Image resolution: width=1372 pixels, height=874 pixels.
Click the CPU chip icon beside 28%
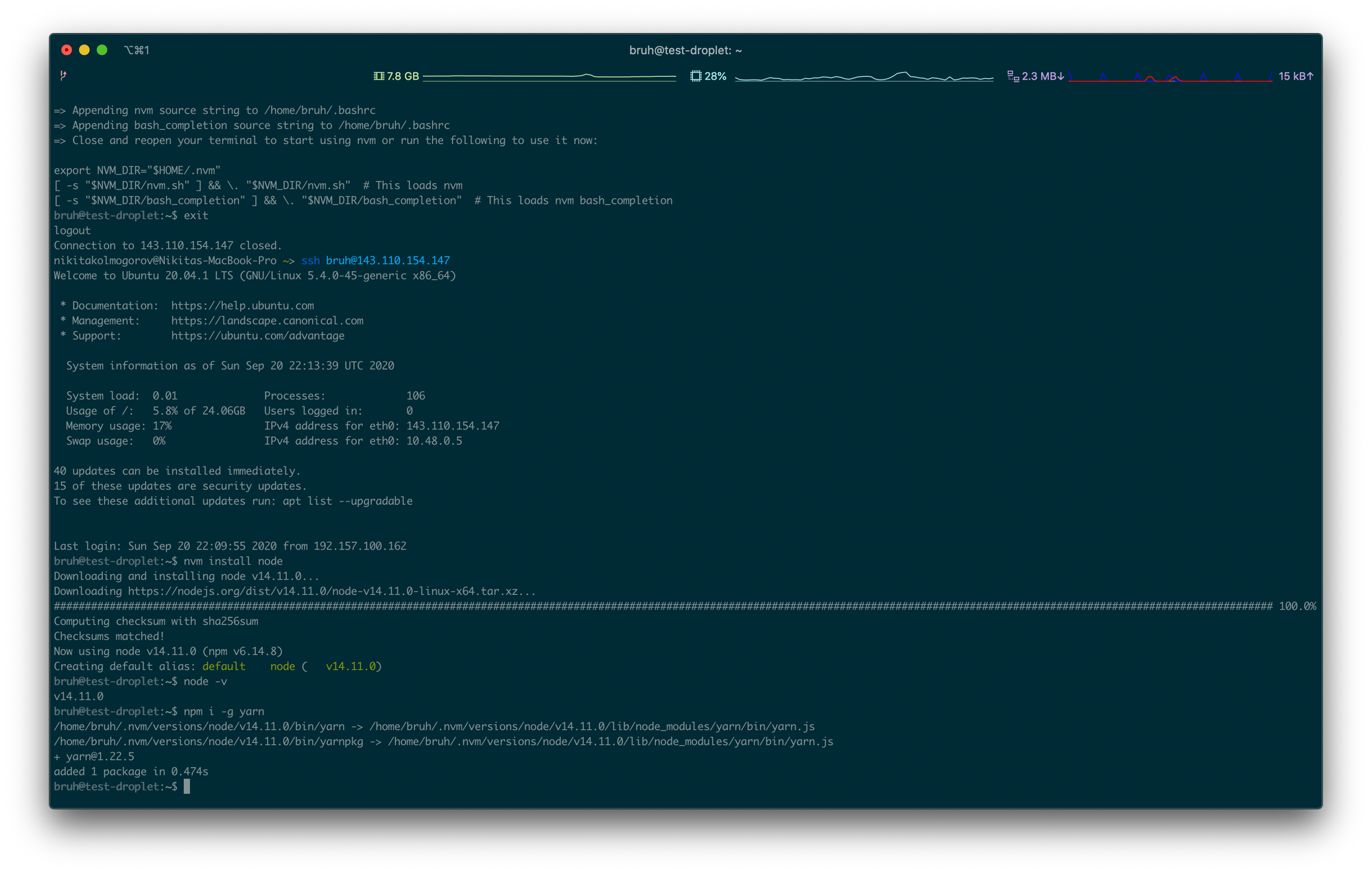tap(696, 75)
